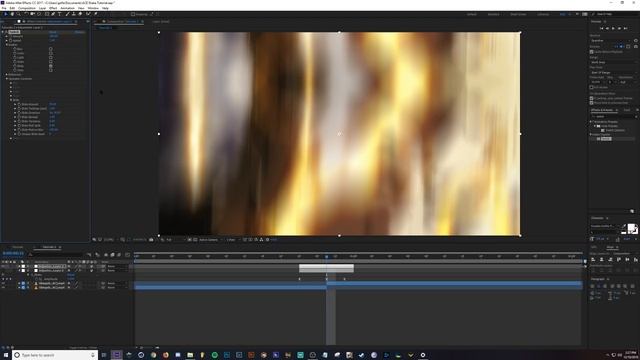
Task: Jump to first frame in Preview
Action: click(602, 28)
